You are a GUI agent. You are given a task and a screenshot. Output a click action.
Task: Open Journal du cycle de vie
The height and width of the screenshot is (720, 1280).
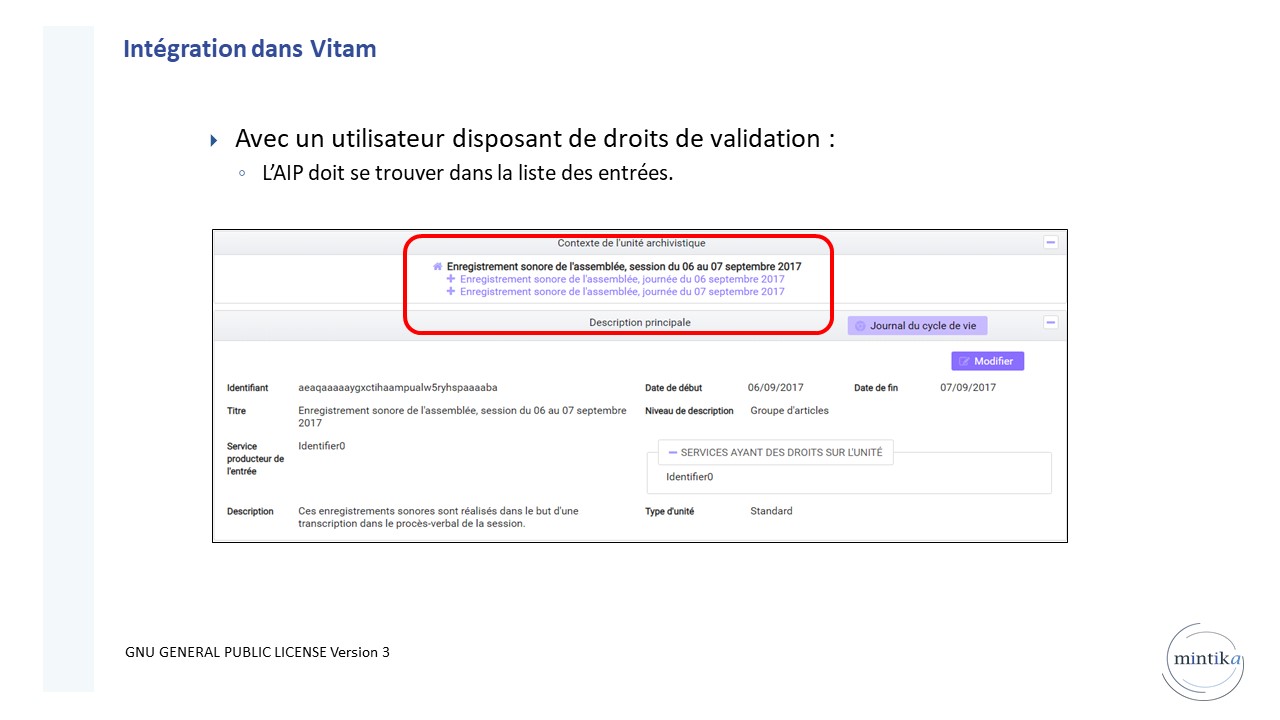tap(917, 325)
